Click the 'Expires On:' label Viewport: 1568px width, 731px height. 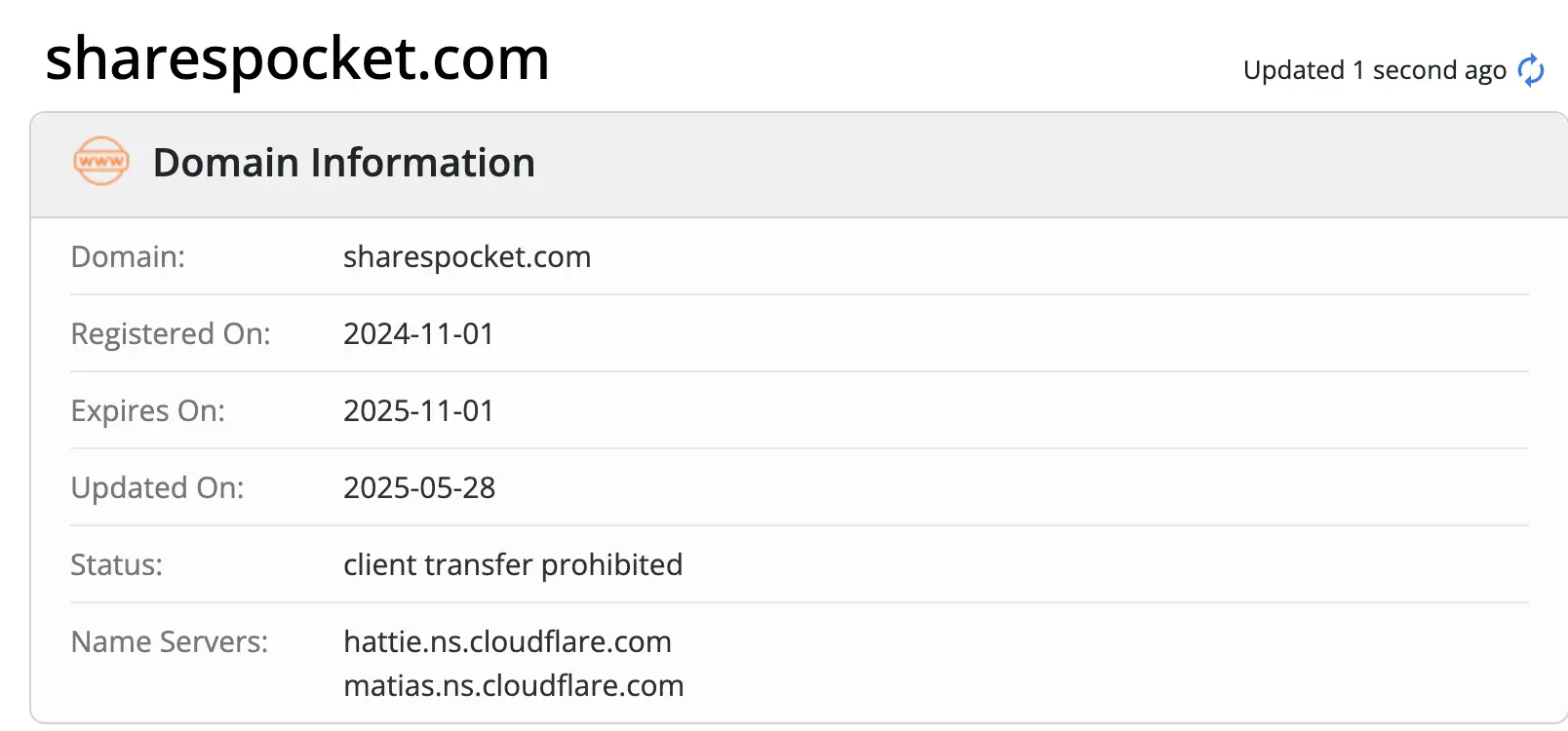pos(147,411)
